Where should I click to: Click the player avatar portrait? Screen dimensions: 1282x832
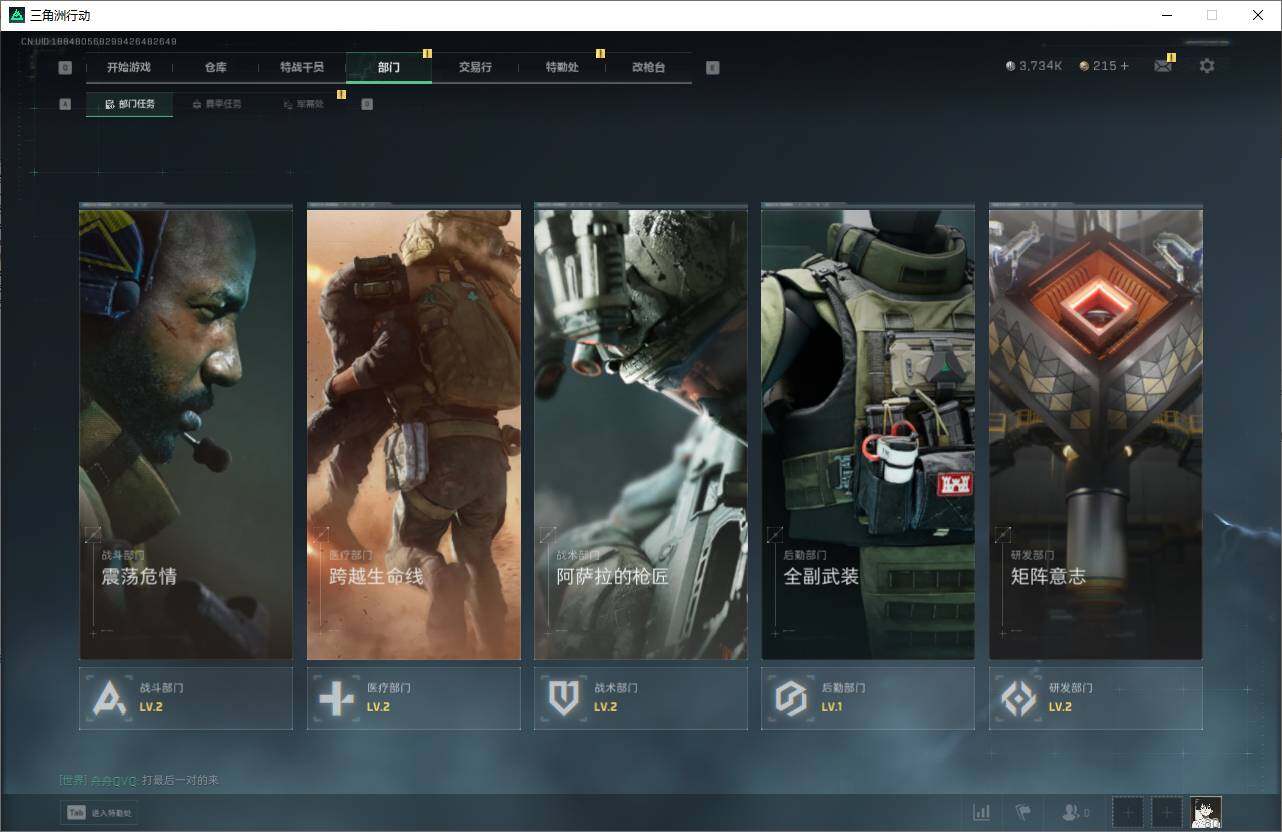coord(1205,812)
